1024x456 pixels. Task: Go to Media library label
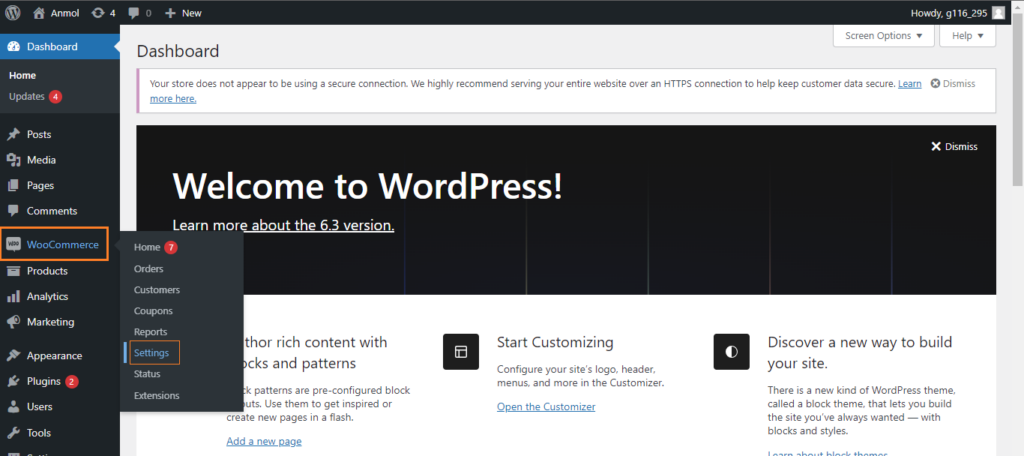point(41,160)
